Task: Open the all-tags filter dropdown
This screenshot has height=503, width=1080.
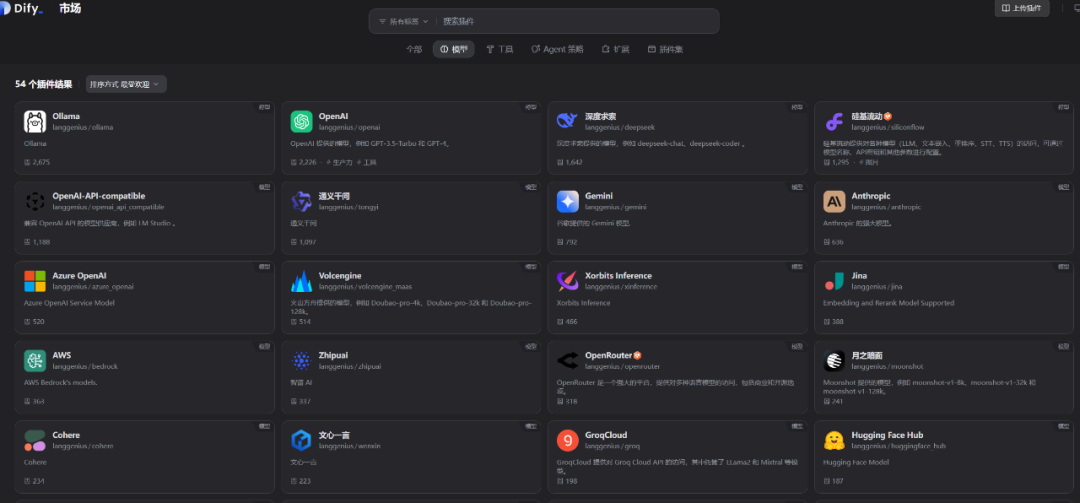Action: click(x=403, y=21)
